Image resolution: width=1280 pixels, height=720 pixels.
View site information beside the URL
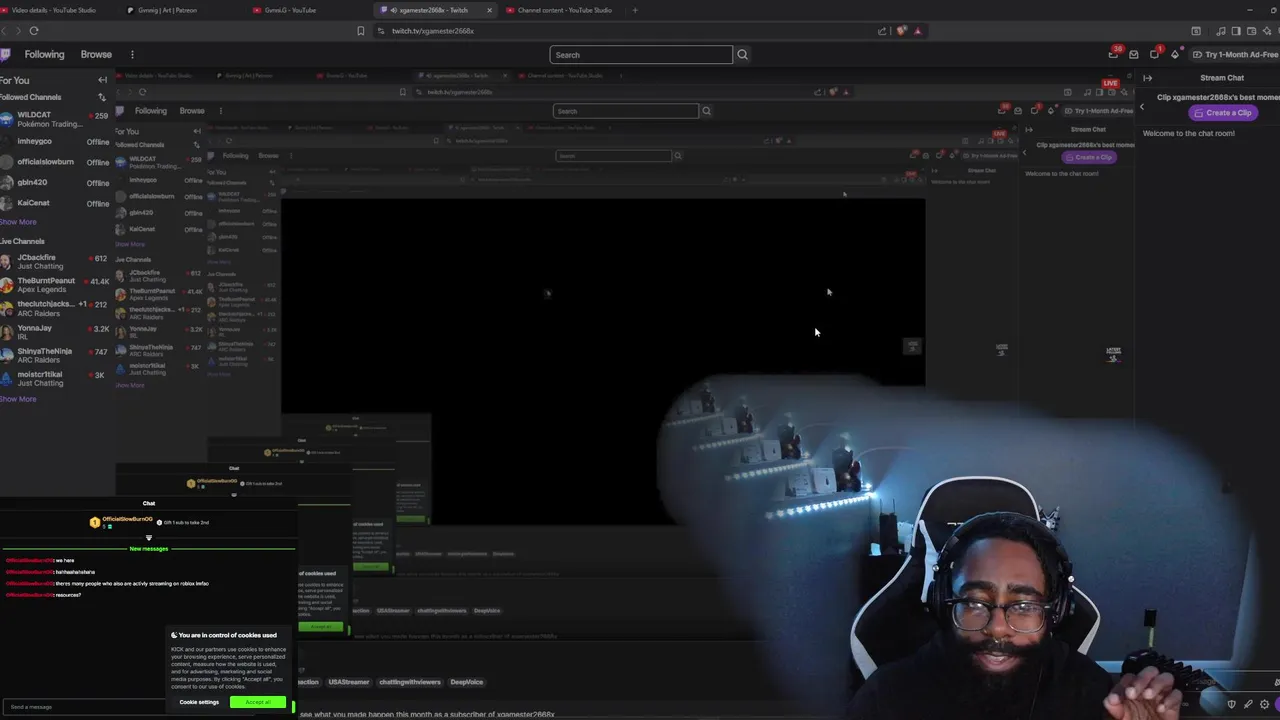point(380,31)
